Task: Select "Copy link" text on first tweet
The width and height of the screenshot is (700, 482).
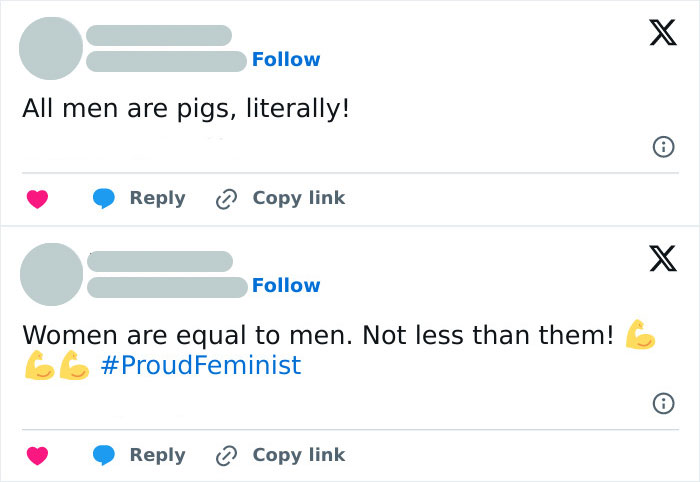Action: tap(298, 198)
